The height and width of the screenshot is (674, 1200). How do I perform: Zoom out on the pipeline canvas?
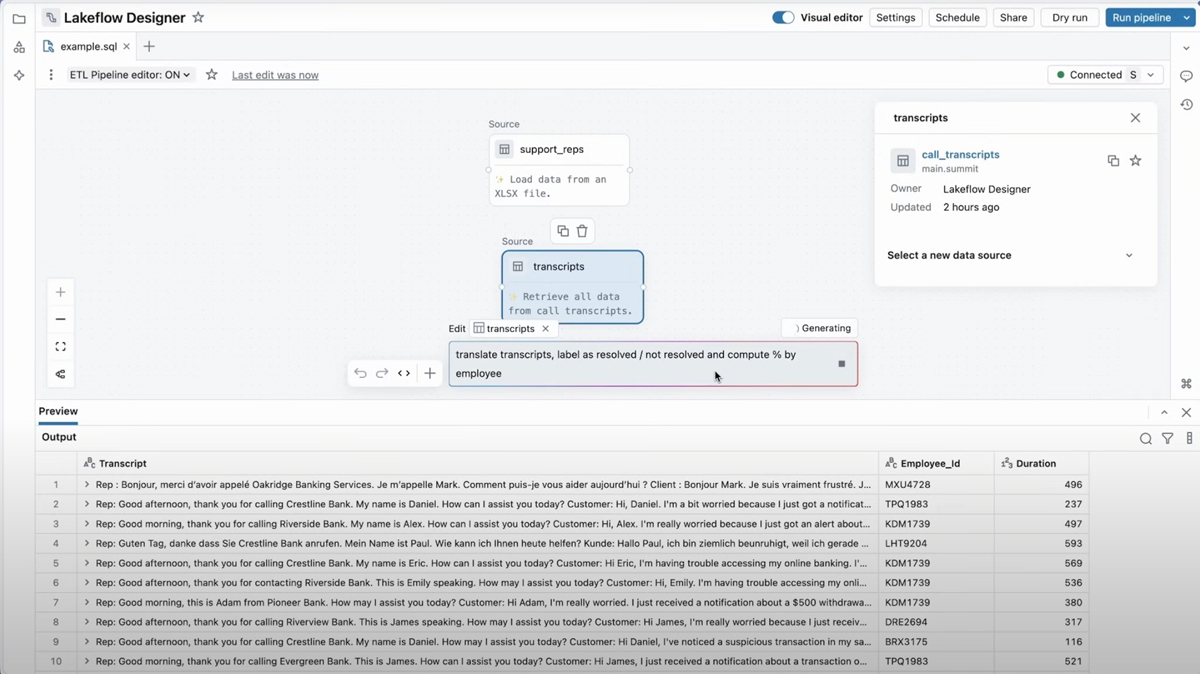coord(61,319)
